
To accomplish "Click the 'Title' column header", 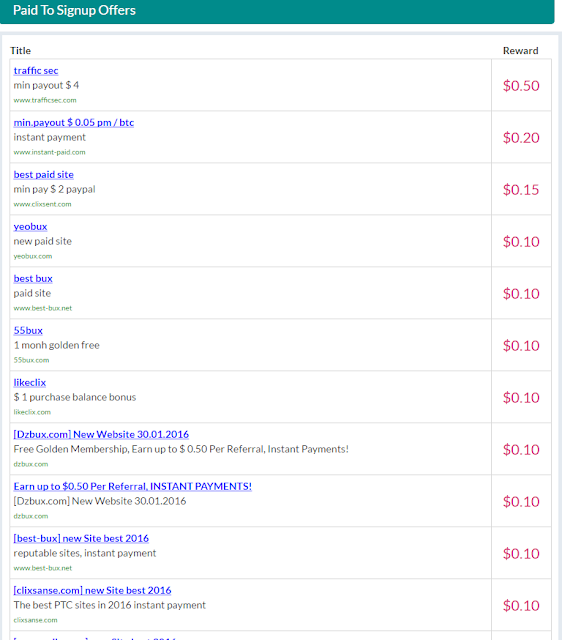I will click(x=20, y=51).
